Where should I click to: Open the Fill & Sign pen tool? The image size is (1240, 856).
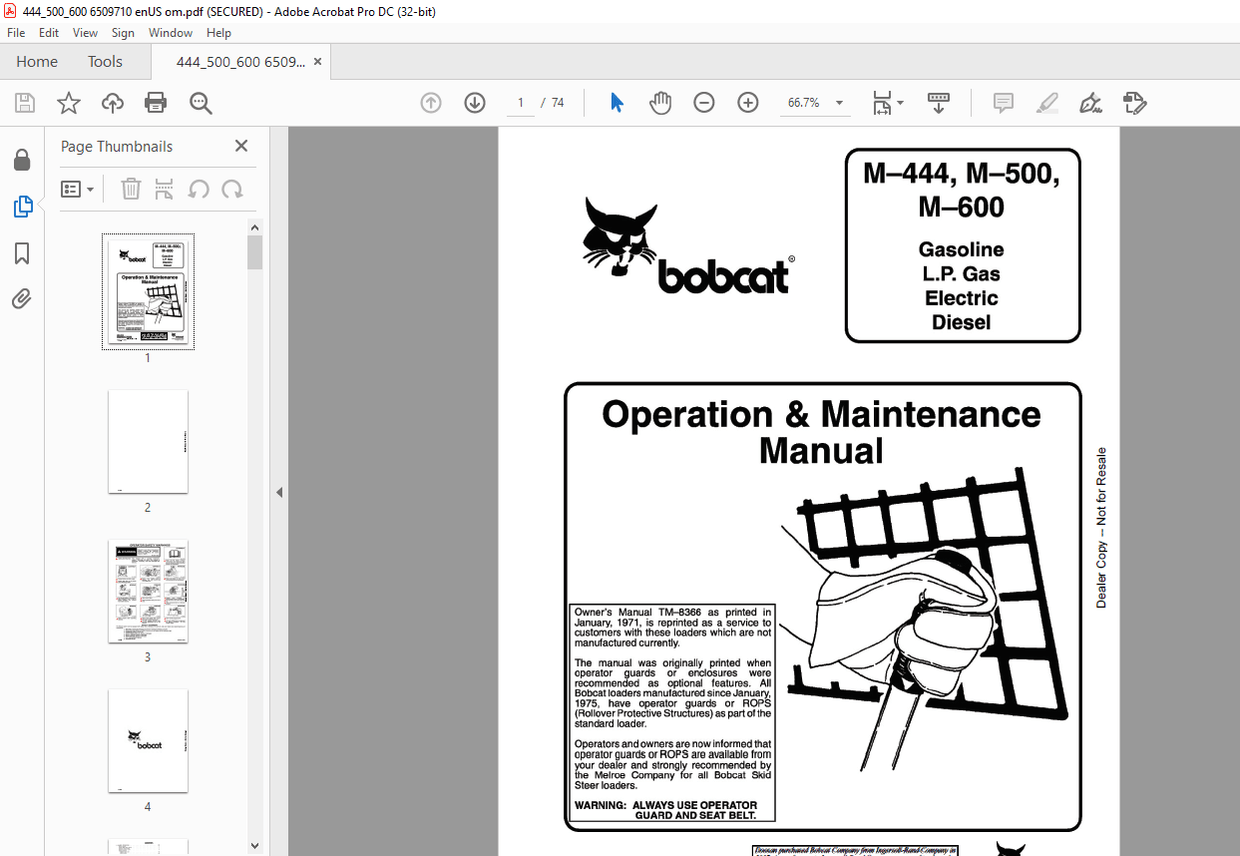[x=1090, y=103]
